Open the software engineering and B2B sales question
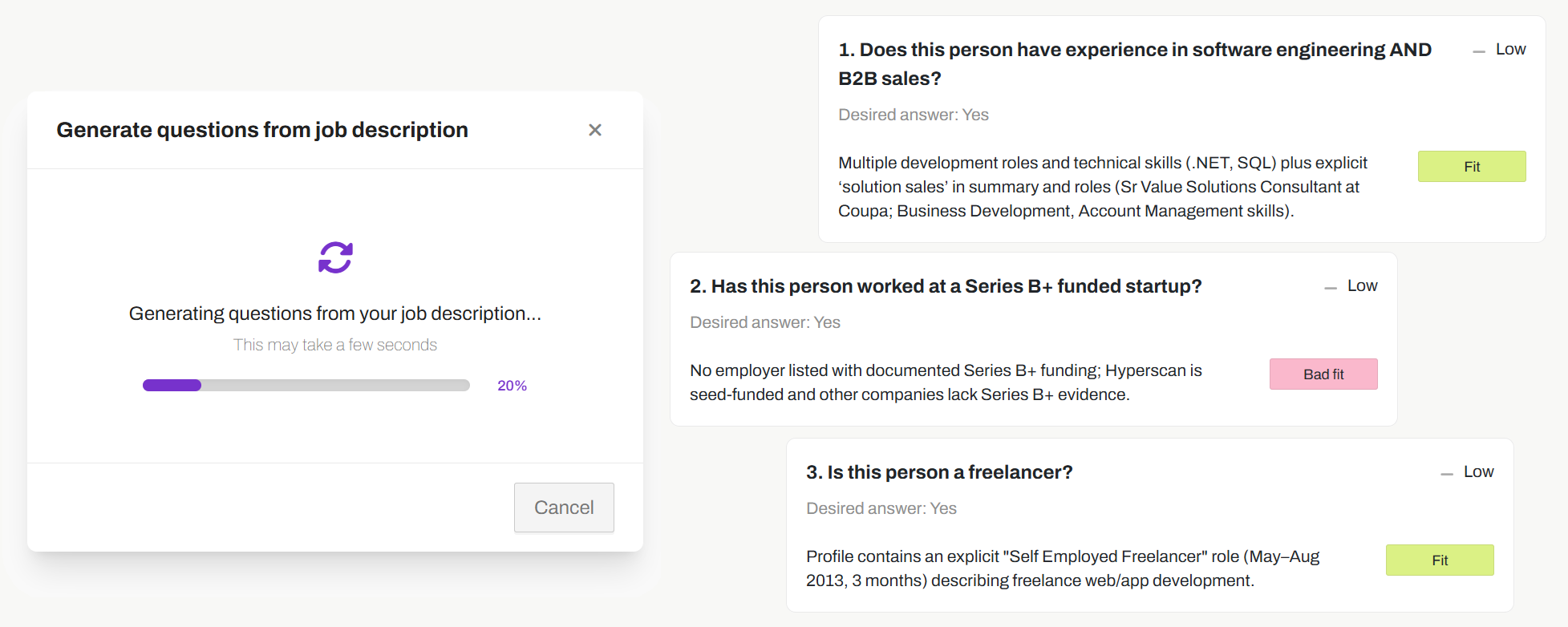 [x=1134, y=64]
